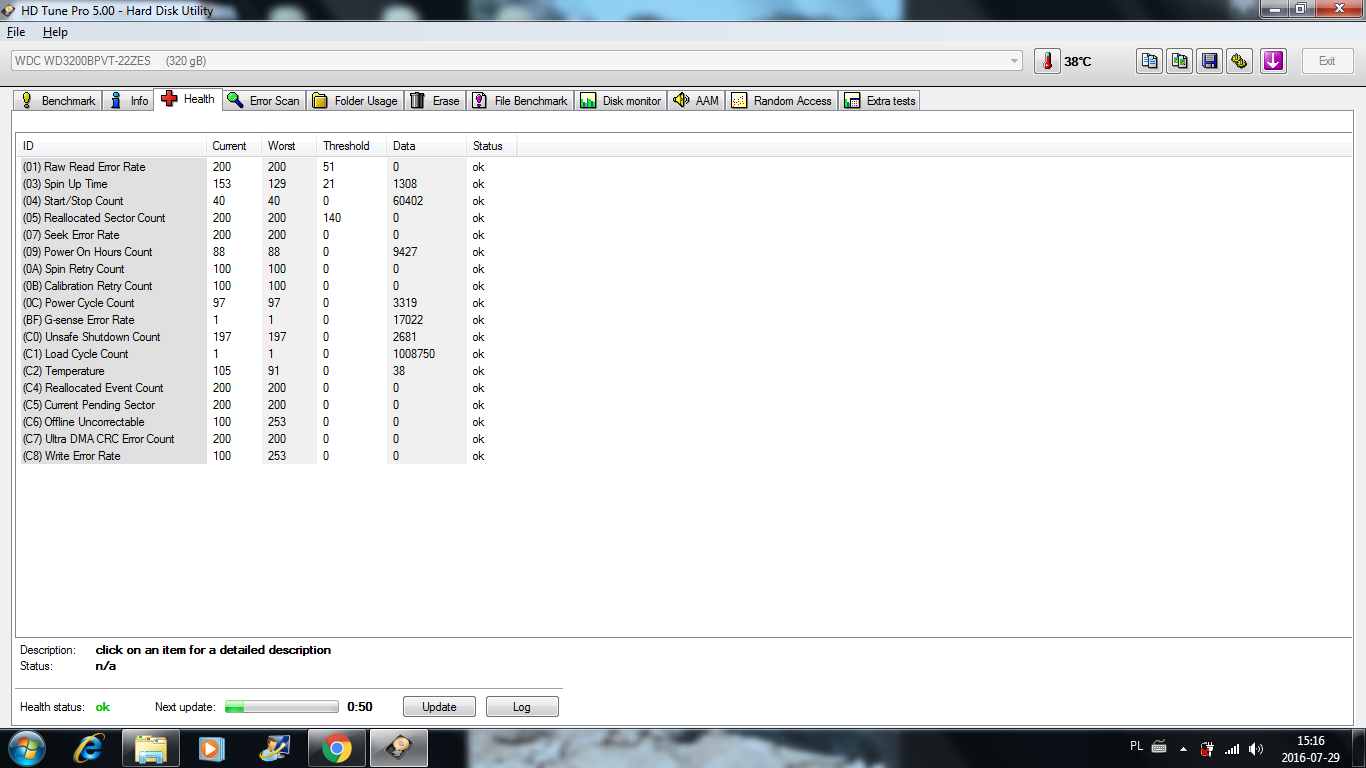
Task: Click the 1008750 Load Cycle data value
Action: click(414, 354)
